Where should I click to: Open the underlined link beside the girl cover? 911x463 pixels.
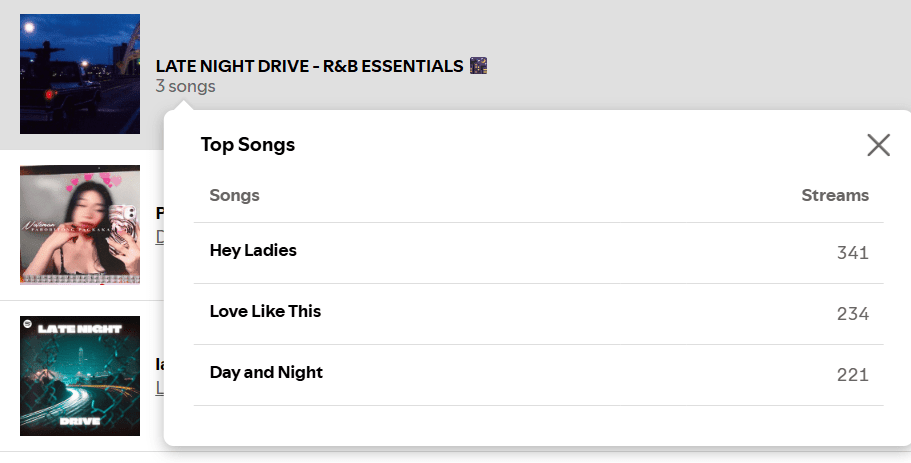coord(160,237)
